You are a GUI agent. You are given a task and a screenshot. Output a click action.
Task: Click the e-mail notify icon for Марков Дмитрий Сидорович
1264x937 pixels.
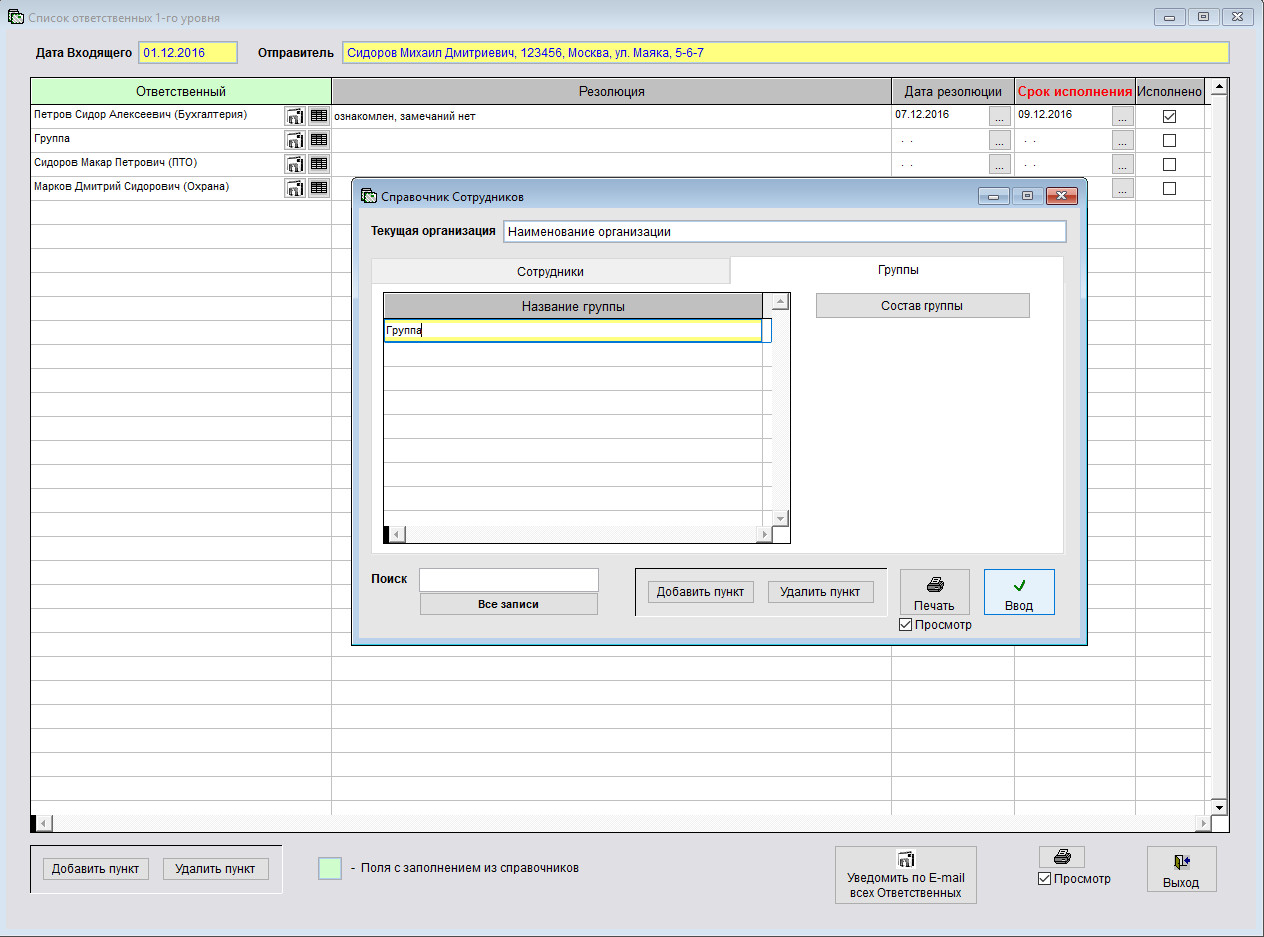(x=295, y=188)
